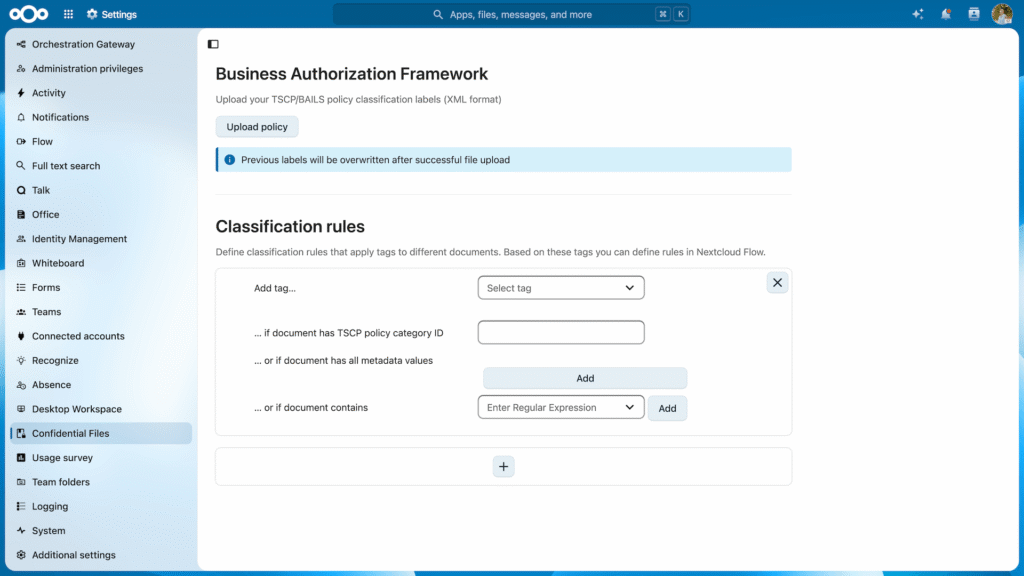This screenshot has width=1024, height=576.
Task: Click the Office document sidebar icon
Action: tap(21, 214)
